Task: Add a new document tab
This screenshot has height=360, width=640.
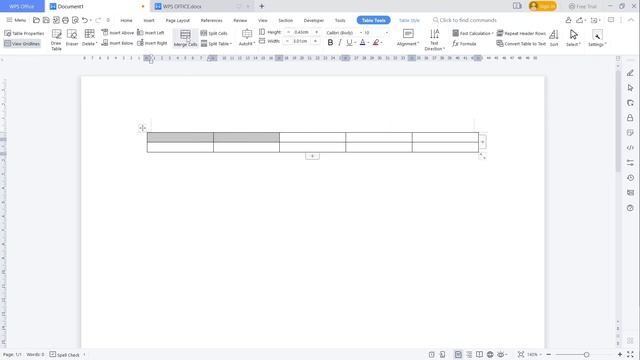Action: tap(262, 6)
